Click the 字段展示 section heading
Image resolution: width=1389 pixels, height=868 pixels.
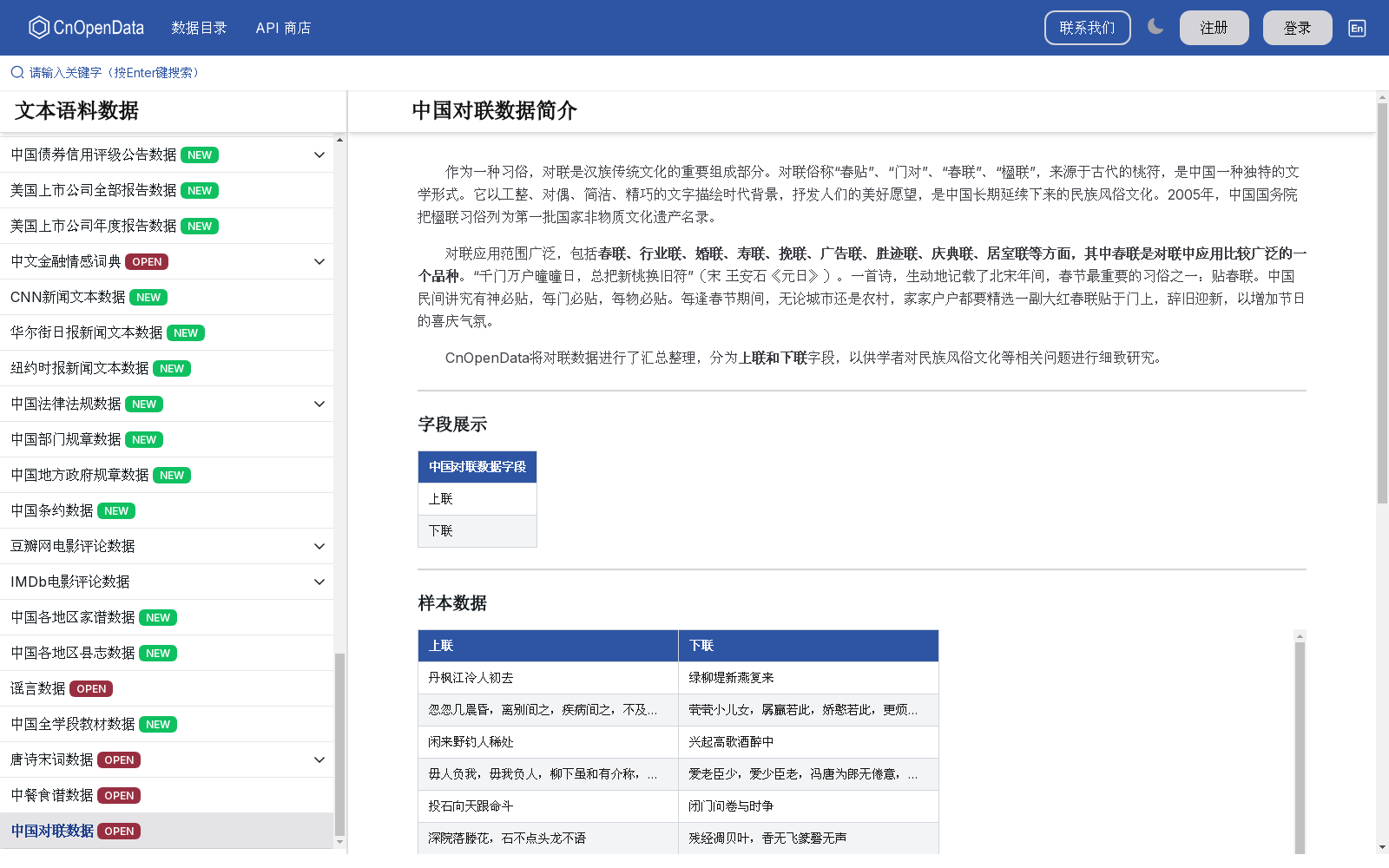coord(452,424)
